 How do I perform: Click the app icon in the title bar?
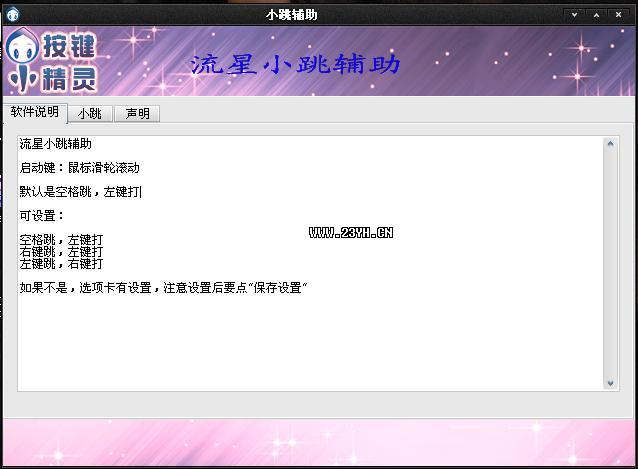11,15
